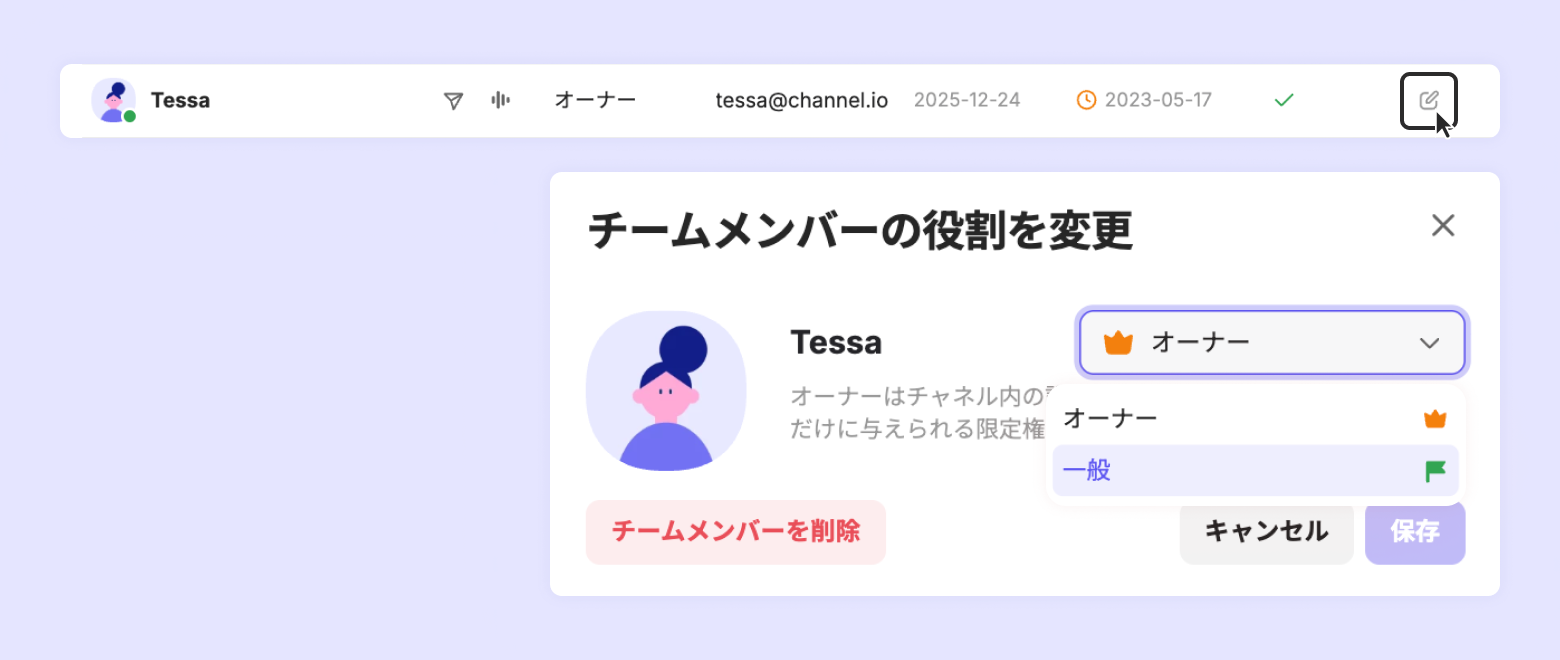Click the audio waveform icon in Tessa's row
Image resolution: width=1560 pixels, height=660 pixels.
coord(501,100)
